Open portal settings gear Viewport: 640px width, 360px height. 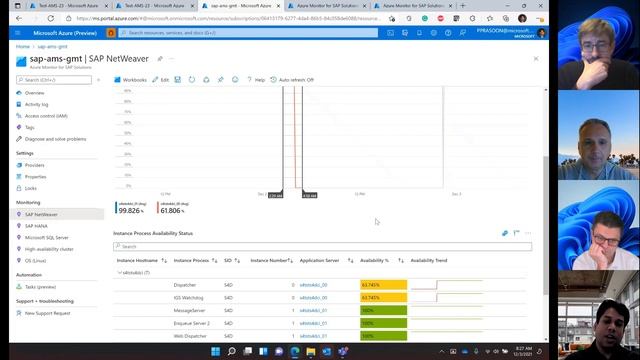(433, 33)
